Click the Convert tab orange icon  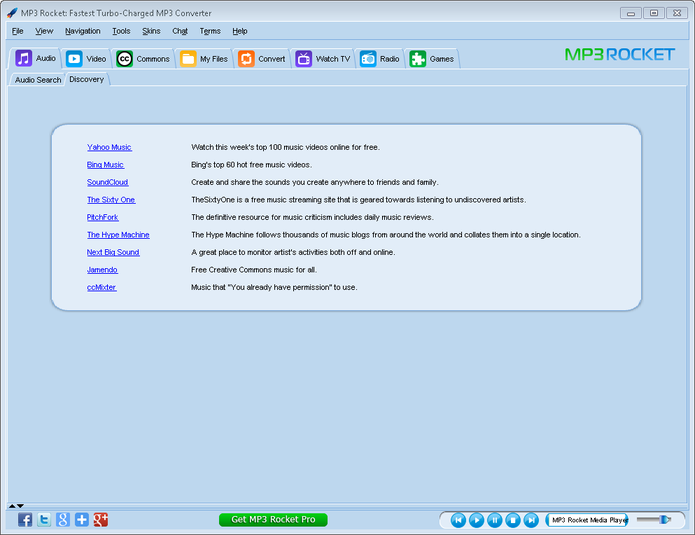pos(246,59)
